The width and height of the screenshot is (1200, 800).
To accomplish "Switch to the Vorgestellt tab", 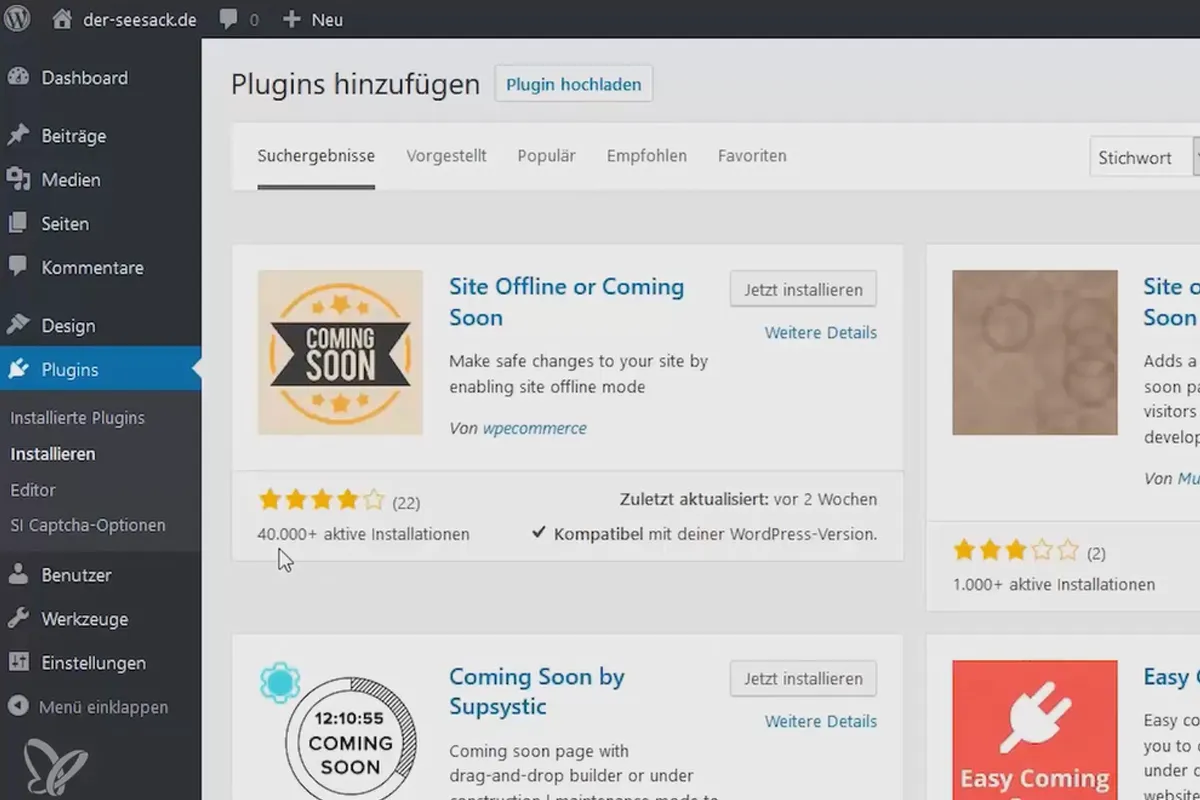I will click(x=446, y=156).
